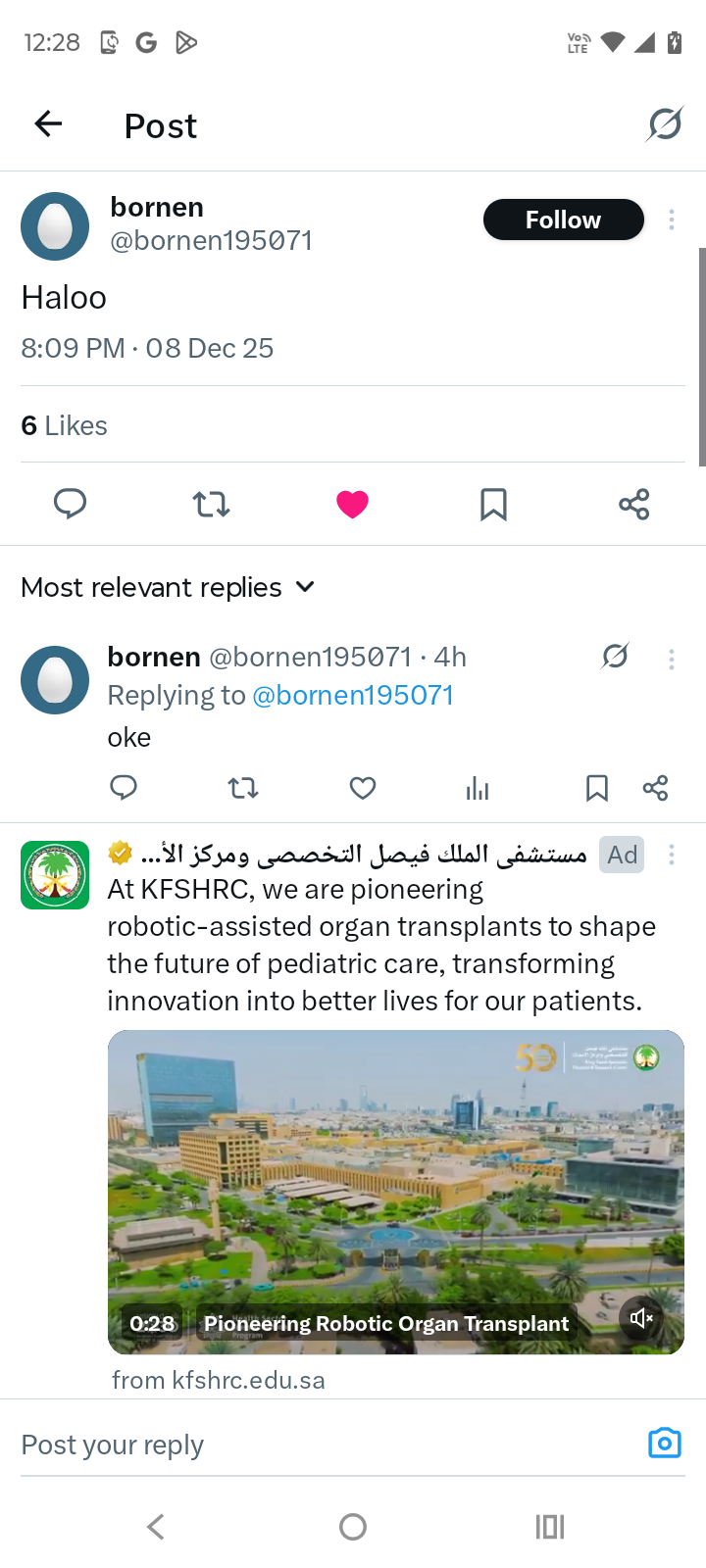Attach a photo using the camera icon
This screenshot has width=706, height=1568.
click(664, 1444)
